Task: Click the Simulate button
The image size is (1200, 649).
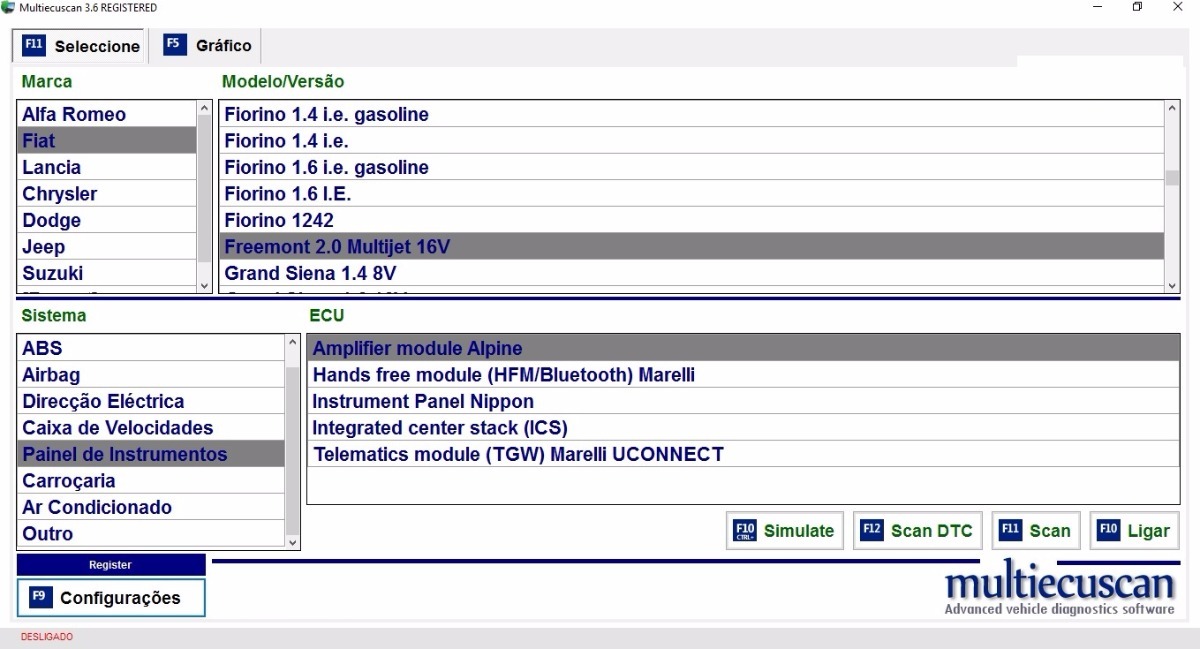Action: [785, 531]
